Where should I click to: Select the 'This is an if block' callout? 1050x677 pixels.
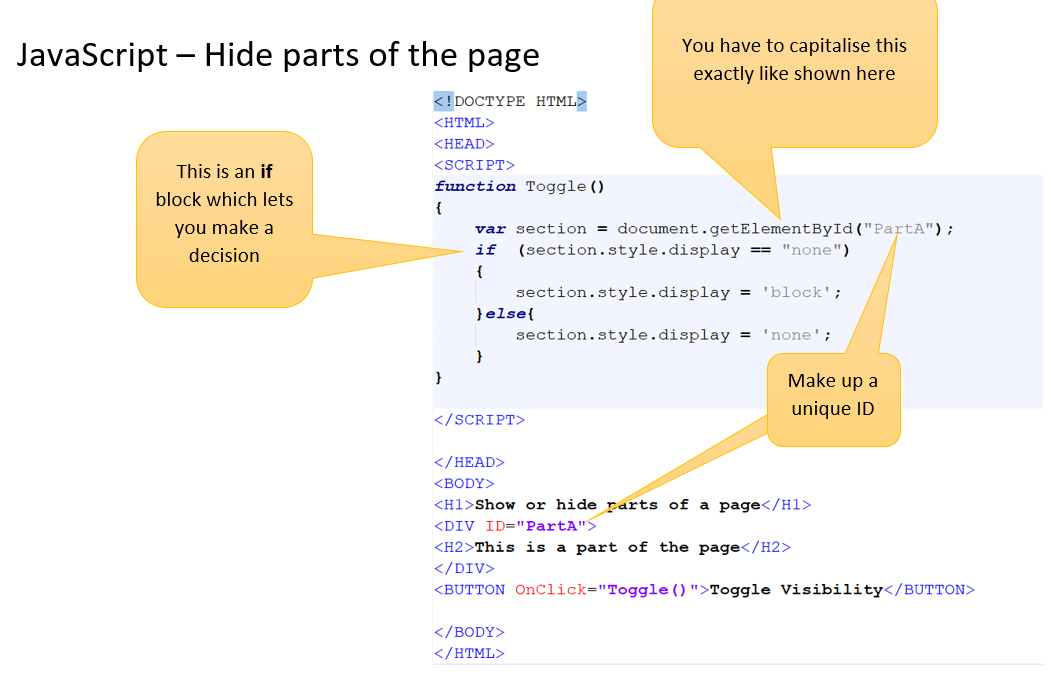(x=224, y=214)
